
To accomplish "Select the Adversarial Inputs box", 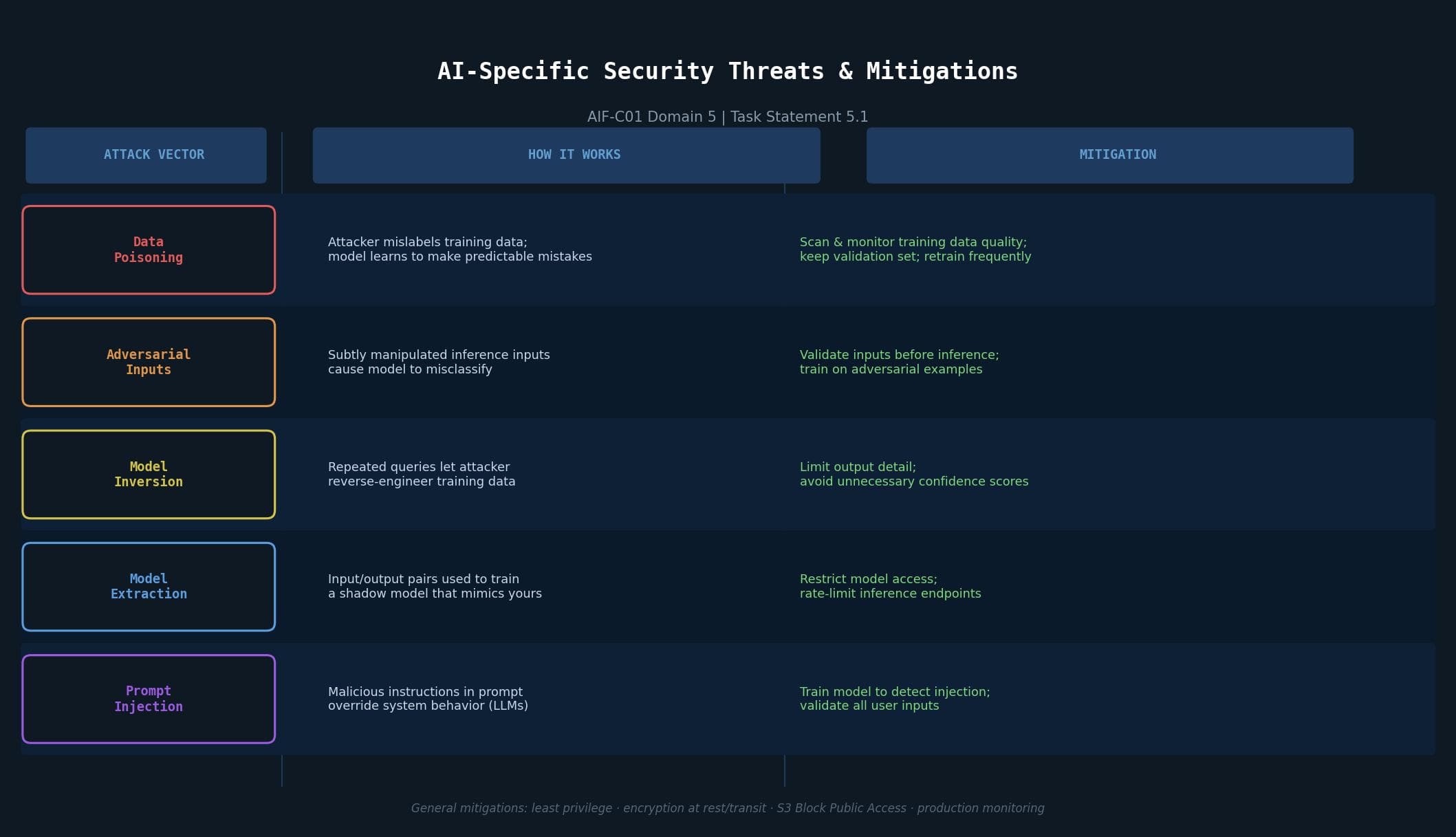I will point(149,362).
